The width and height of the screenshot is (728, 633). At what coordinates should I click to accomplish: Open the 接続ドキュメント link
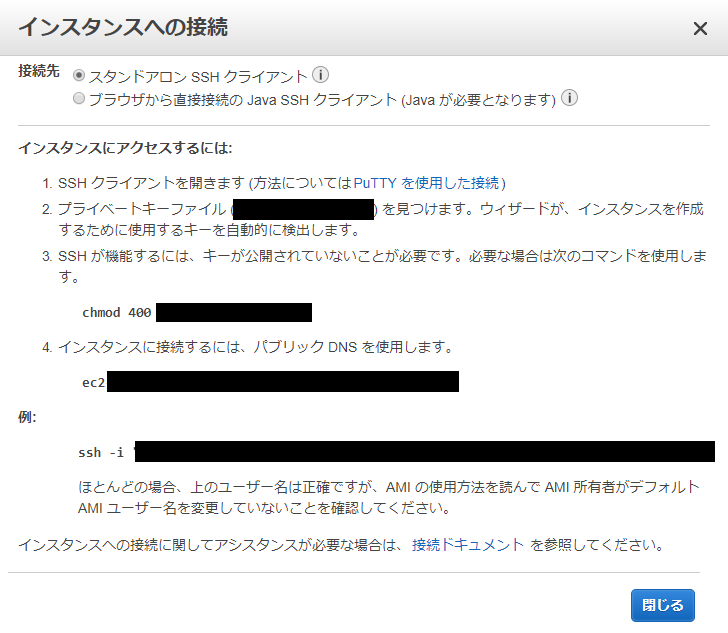tap(468, 545)
